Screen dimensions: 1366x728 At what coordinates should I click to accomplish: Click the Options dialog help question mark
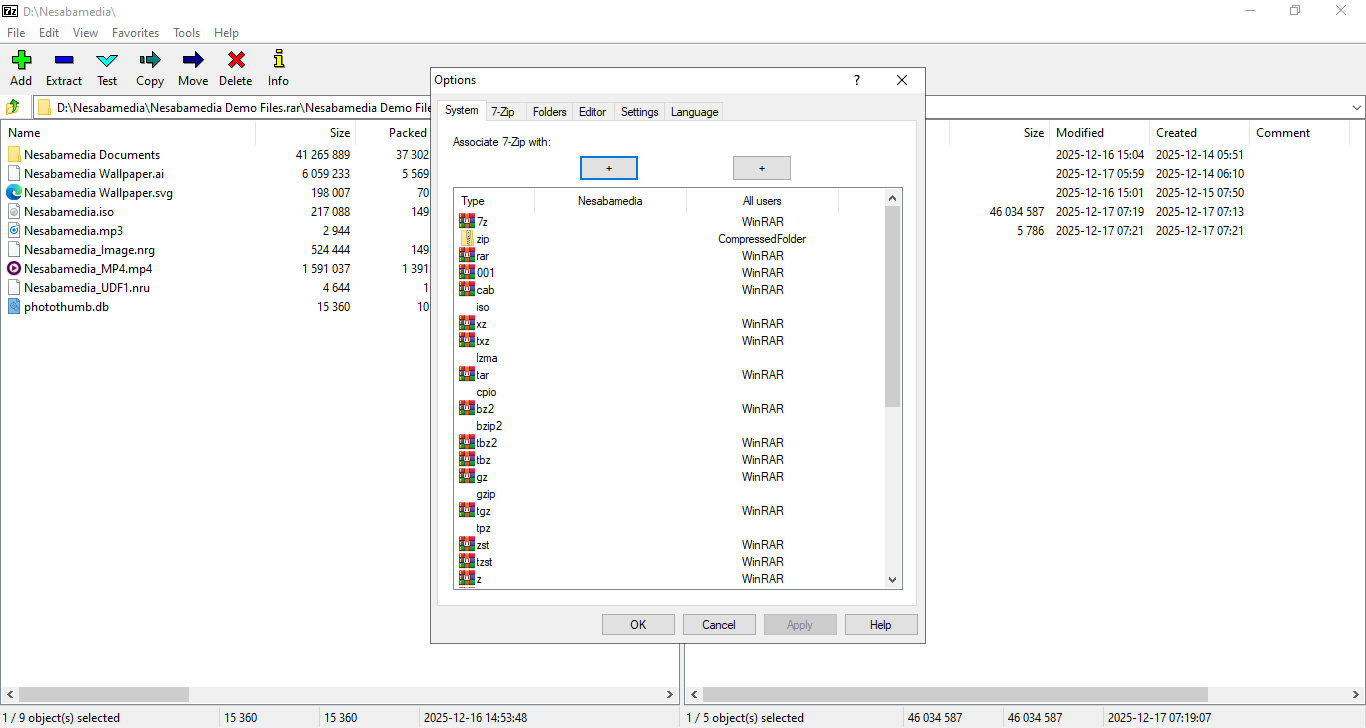(x=856, y=80)
